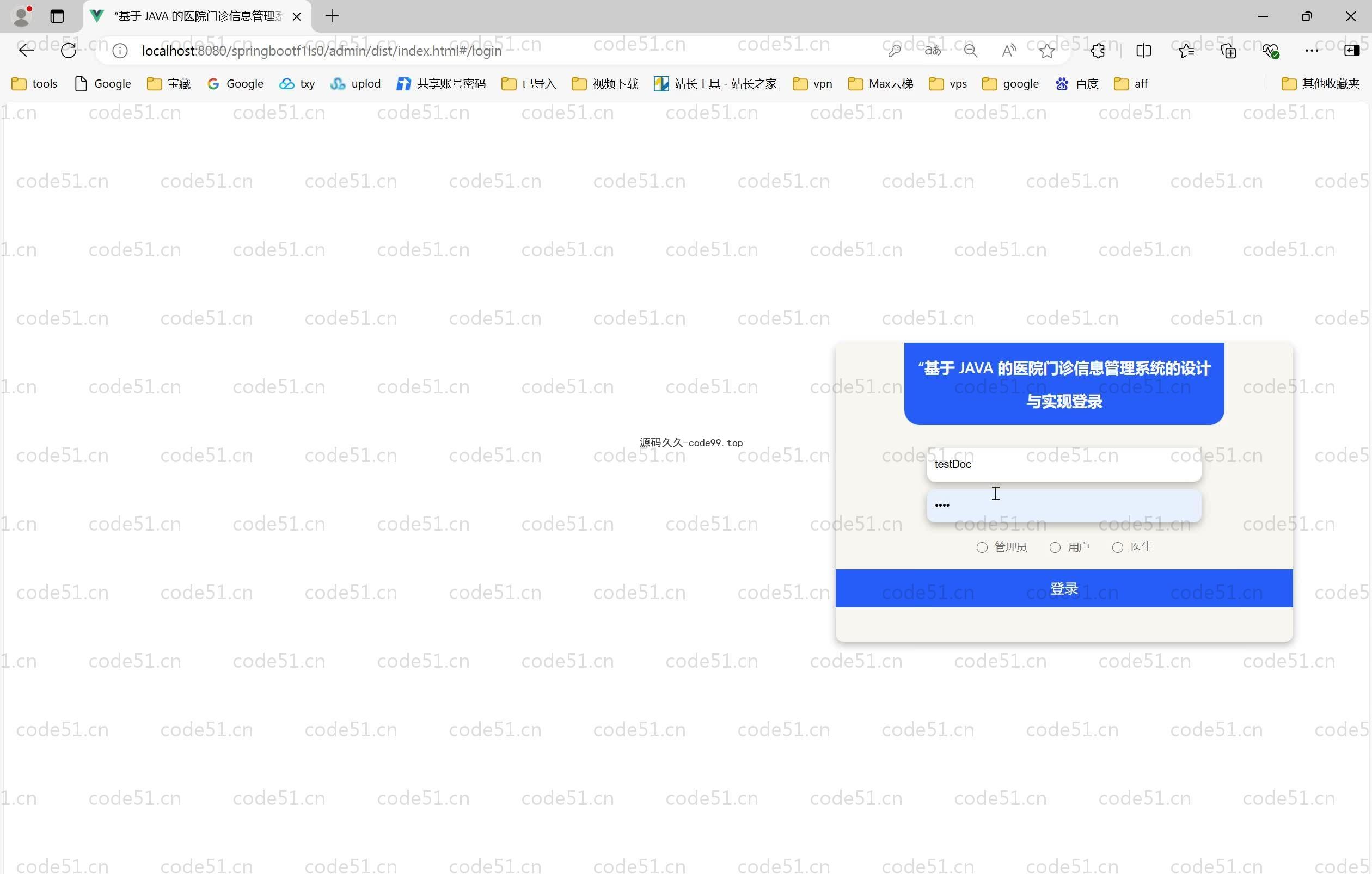The image size is (1372, 874).
Task: Select the 用户 radio button
Action: tap(1055, 547)
